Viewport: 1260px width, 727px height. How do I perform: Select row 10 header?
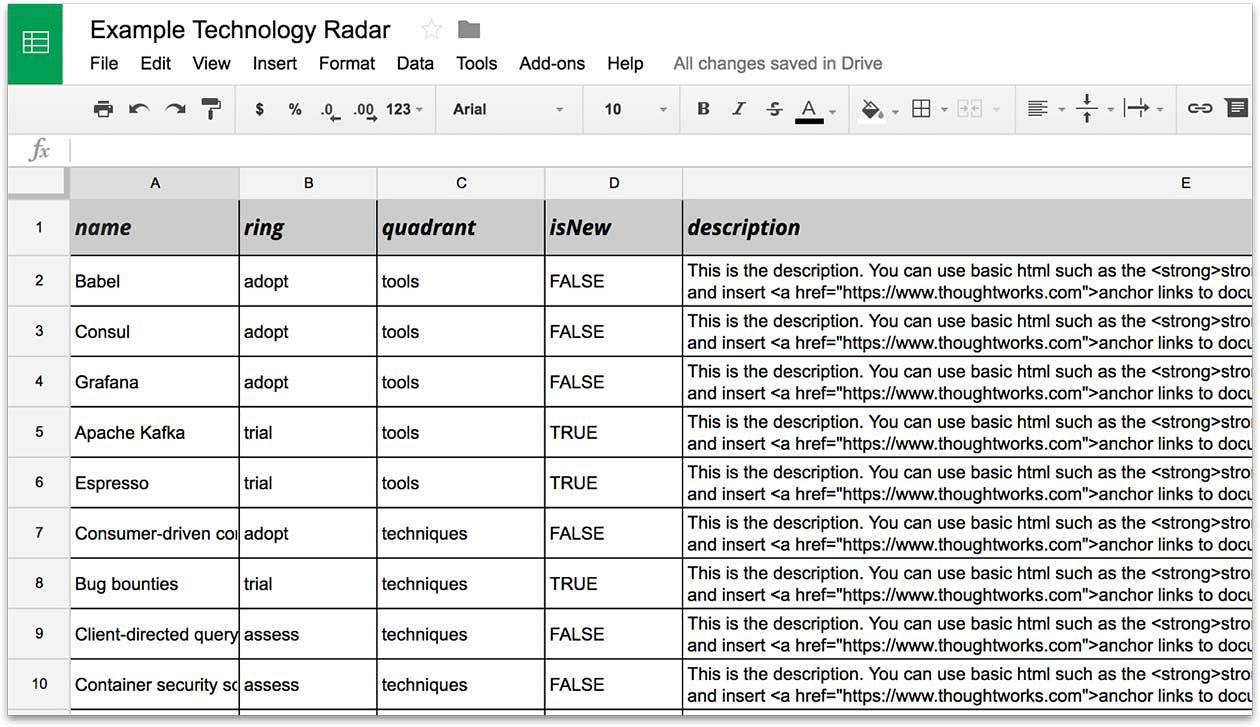39,684
